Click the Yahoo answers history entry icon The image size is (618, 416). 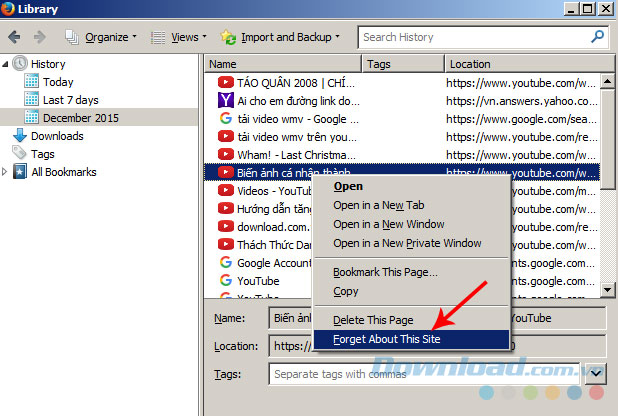tap(225, 100)
